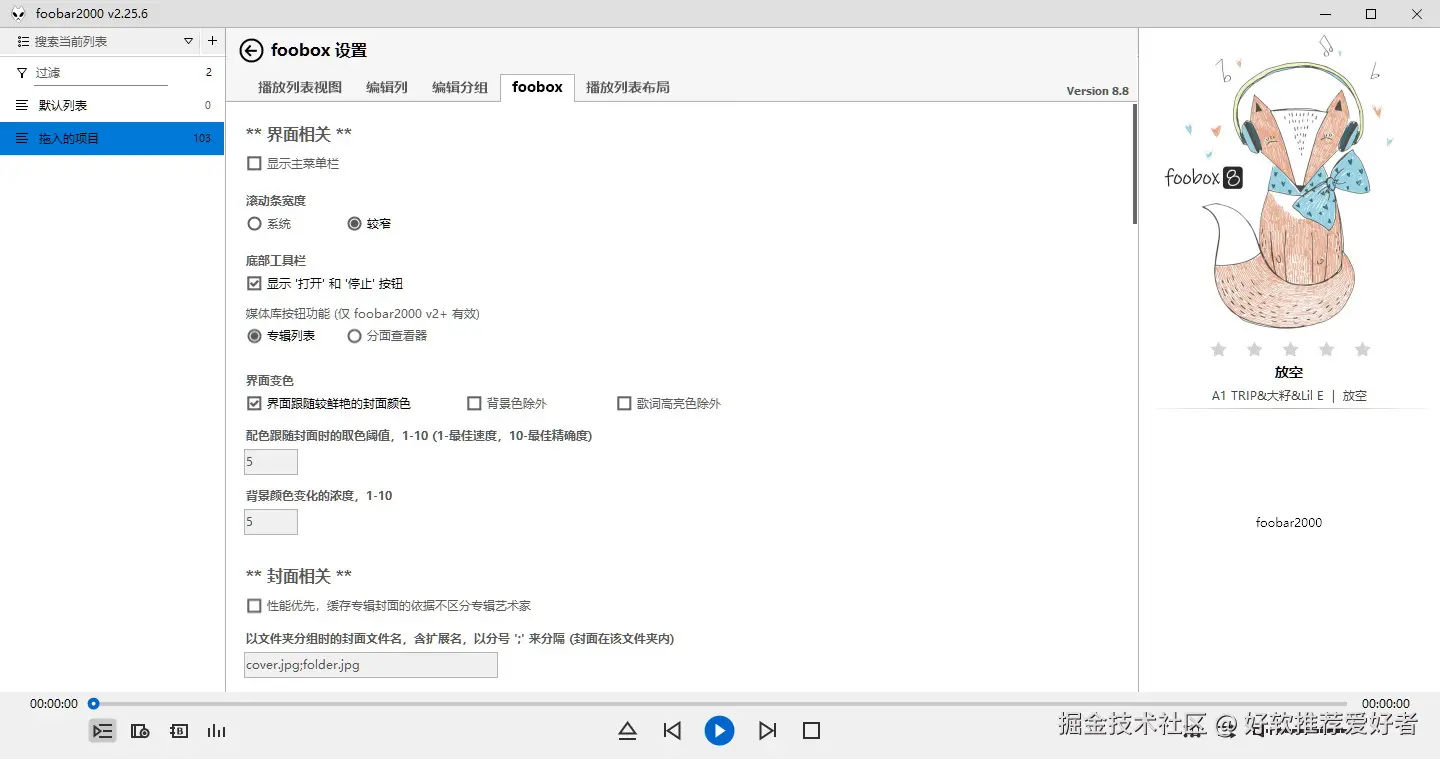The image size is (1440, 759).
Task: Click the funnel filter icon
Action: pos(22,73)
